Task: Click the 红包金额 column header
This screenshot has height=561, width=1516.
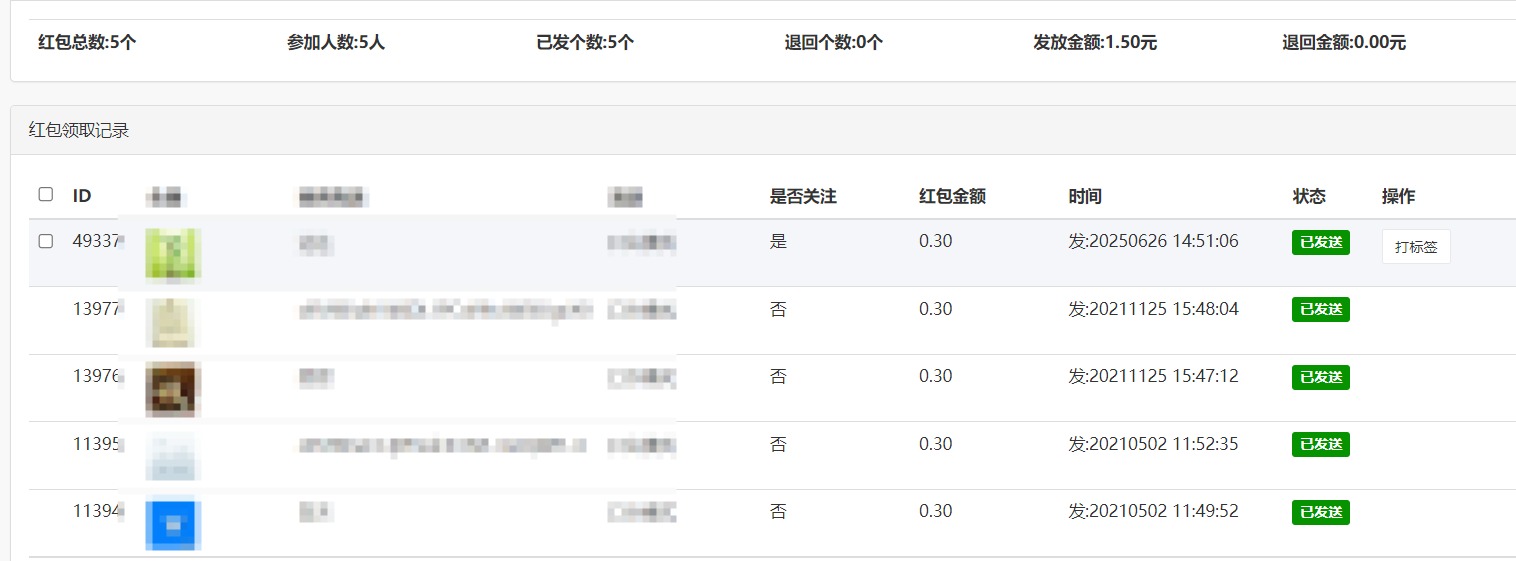Action: 952,197
